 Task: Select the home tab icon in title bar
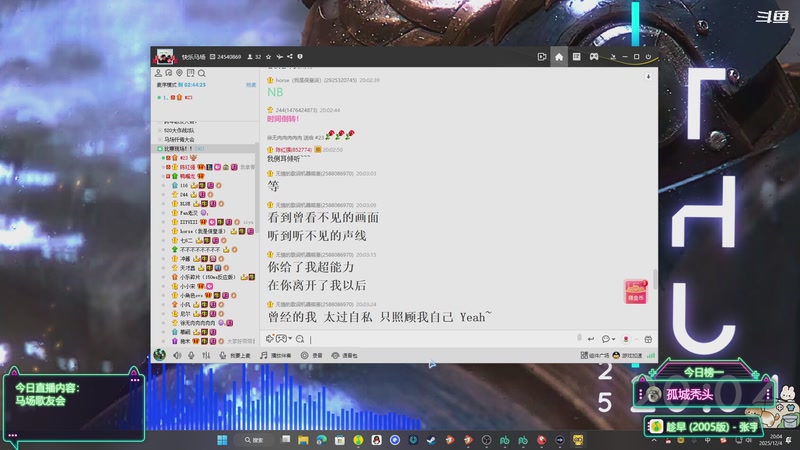click(559, 57)
